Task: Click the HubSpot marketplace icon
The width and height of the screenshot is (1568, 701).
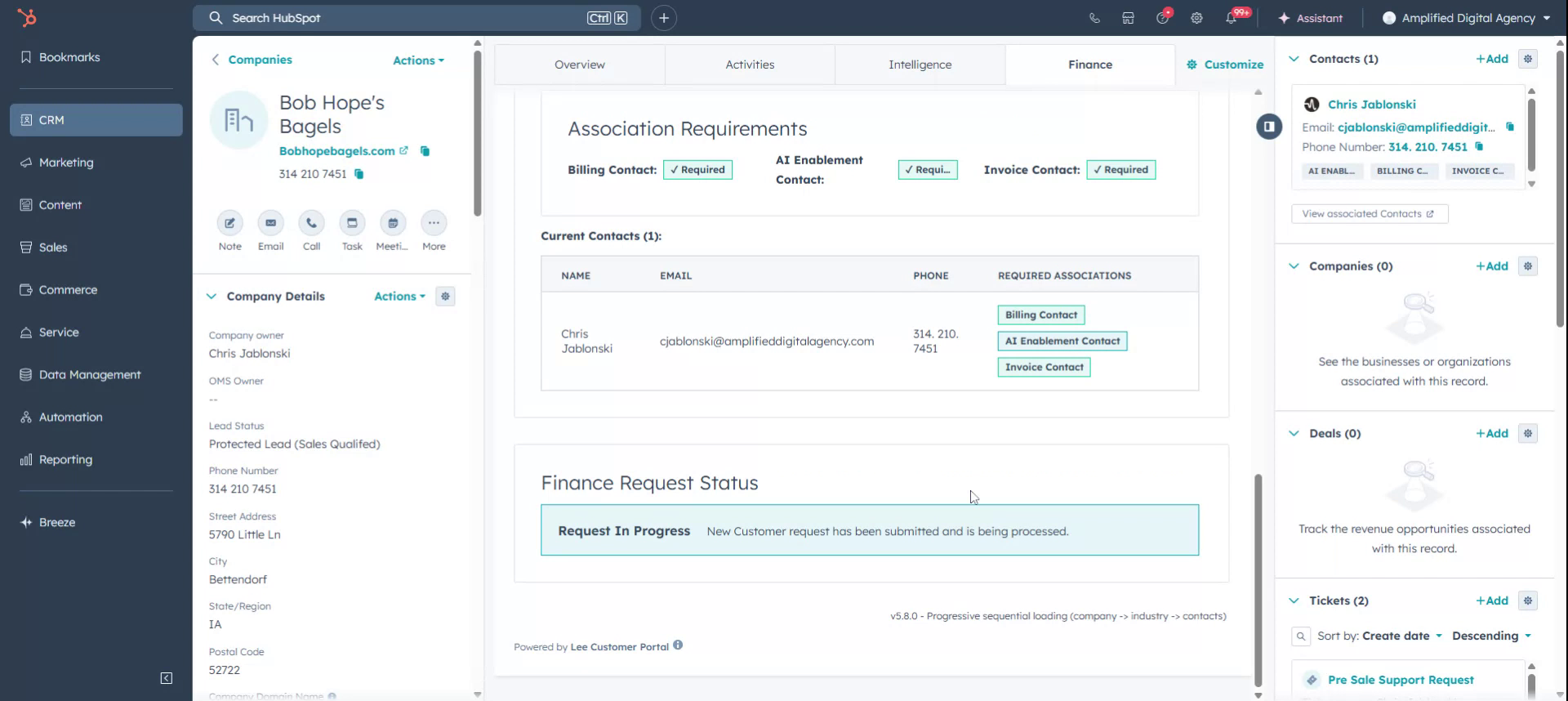Action: pyautogui.click(x=1128, y=18)
